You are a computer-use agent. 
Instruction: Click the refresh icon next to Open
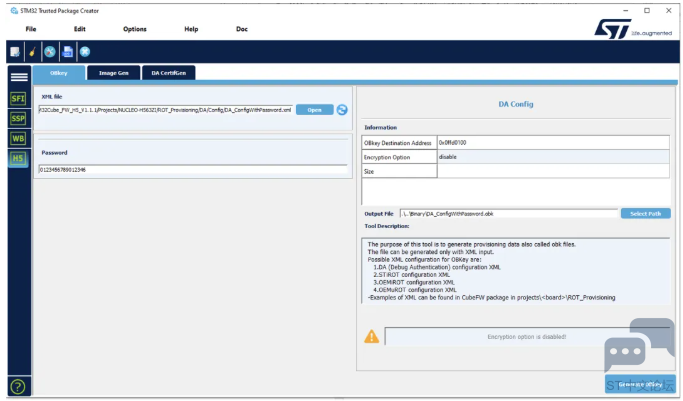click(342, 110)
